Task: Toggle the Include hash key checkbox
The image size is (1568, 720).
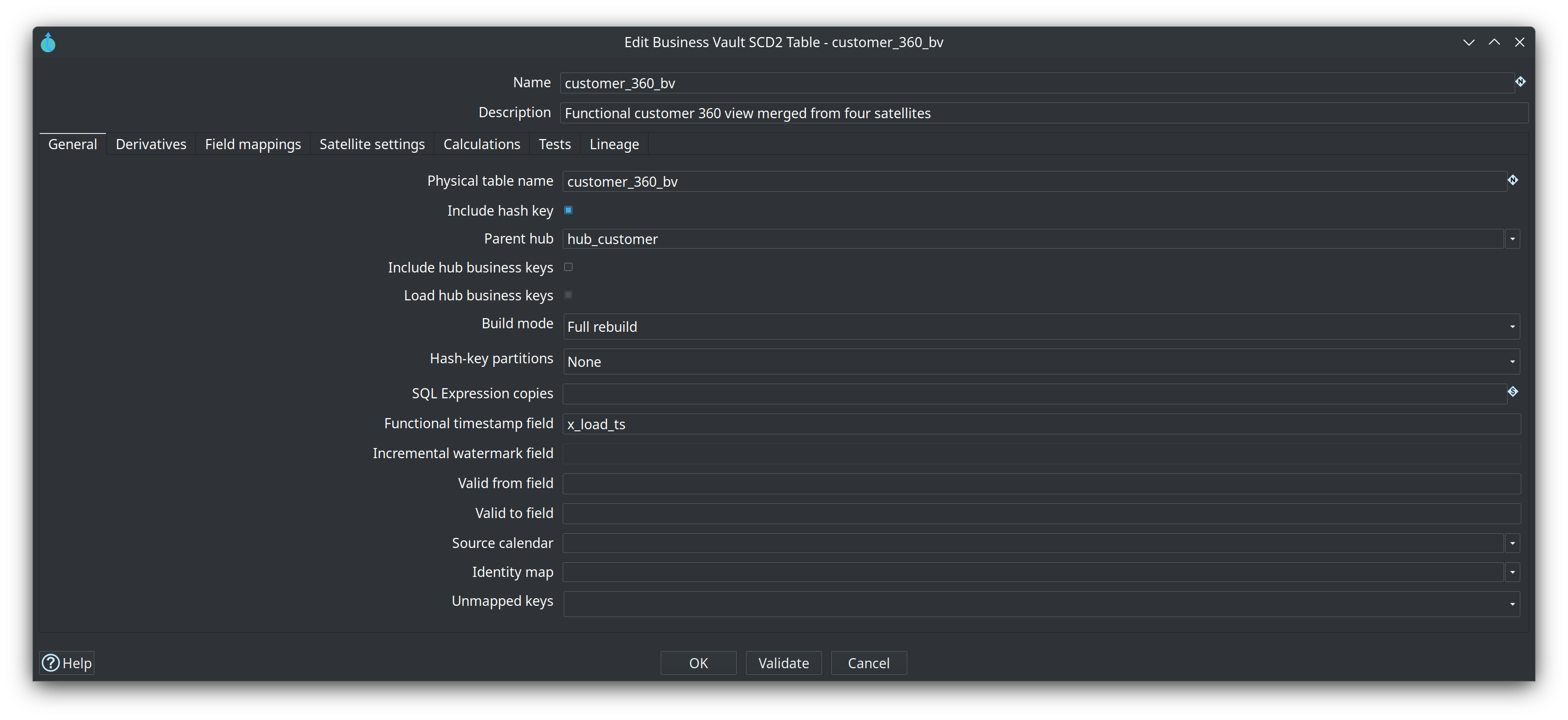Action: pyautogui.click(x=568, y=210)
